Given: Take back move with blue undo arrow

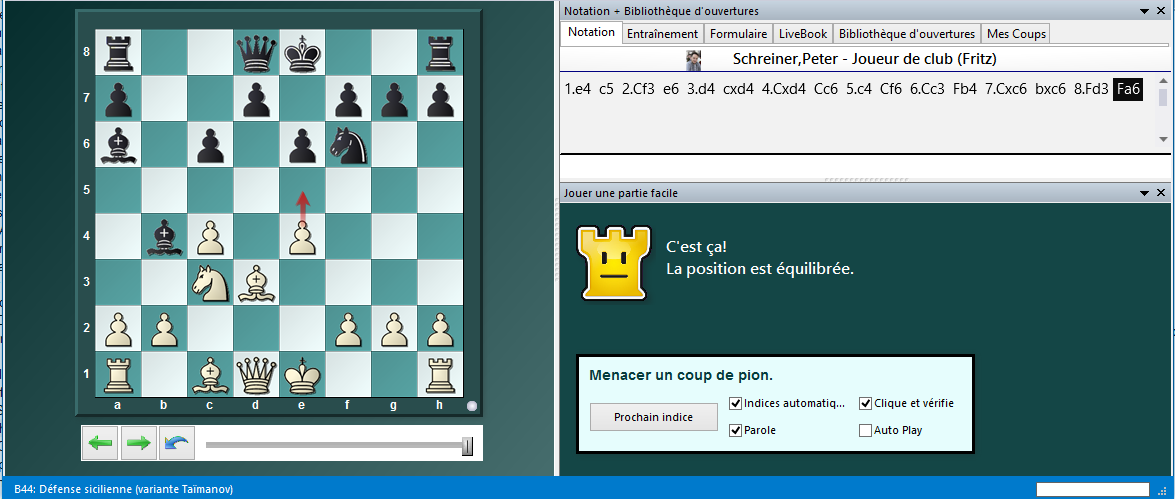Looking at the screenshot, I should [x=177, y=443].
